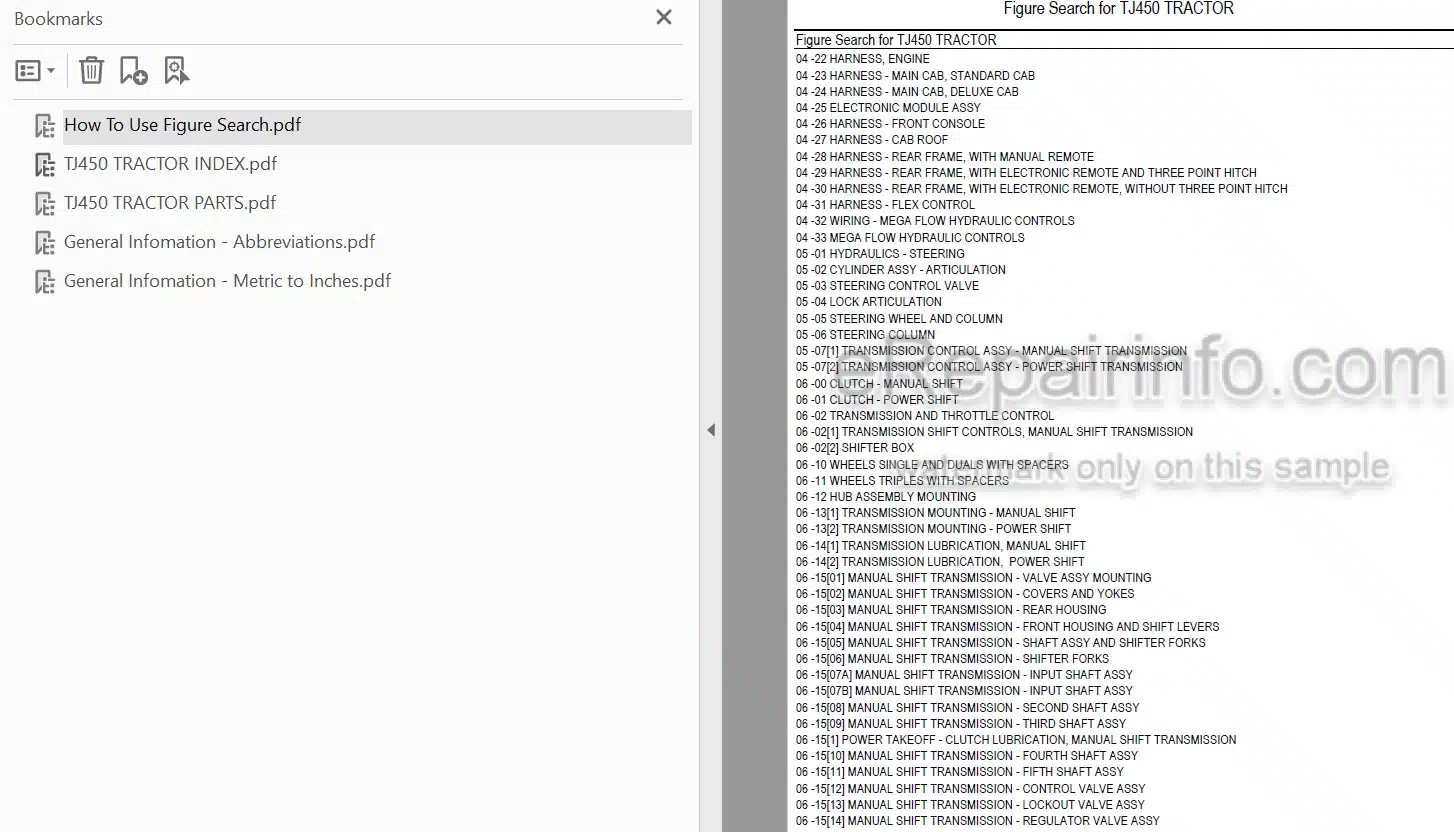Select '06 -10 WHEELS SINGLE AND DUALS WITH SPACERS'
This screenshot has height=832, width=1454.
[932, 464]
